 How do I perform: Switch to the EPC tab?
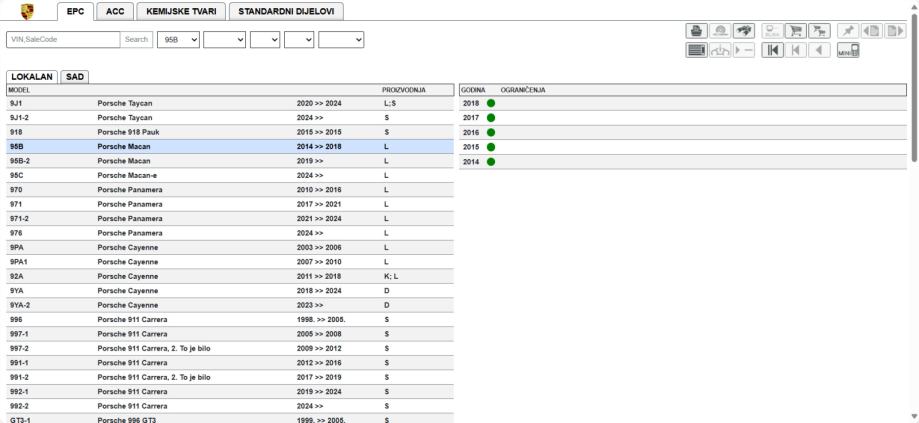pos(76,11)
